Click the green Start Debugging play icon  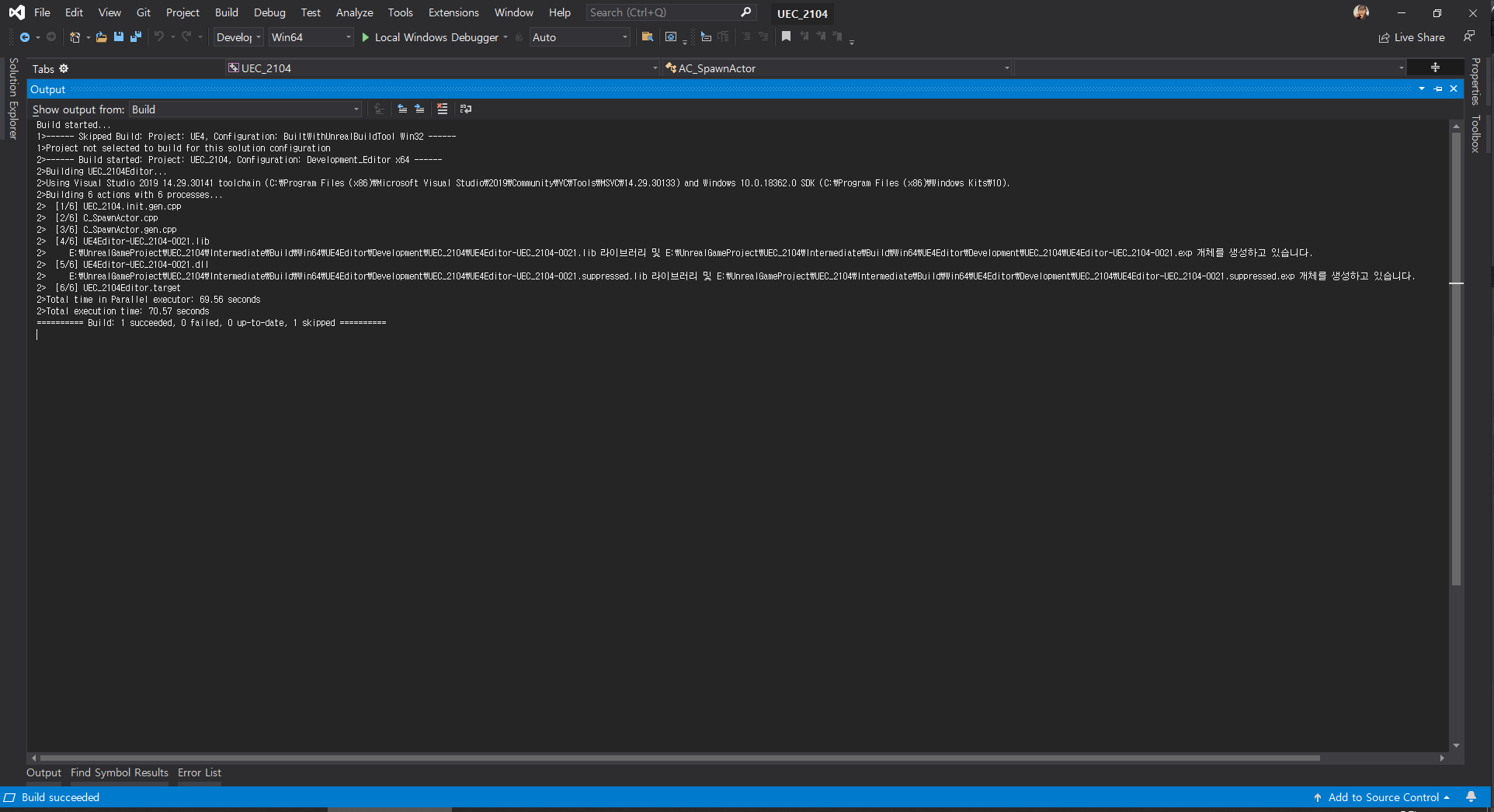pyautogui.click(x=366, y=37)
